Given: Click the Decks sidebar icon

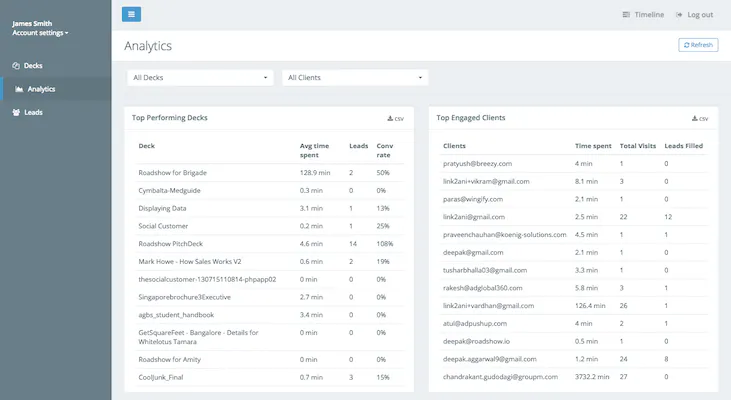Looking at the screenshot, I should tap(16, 66).
